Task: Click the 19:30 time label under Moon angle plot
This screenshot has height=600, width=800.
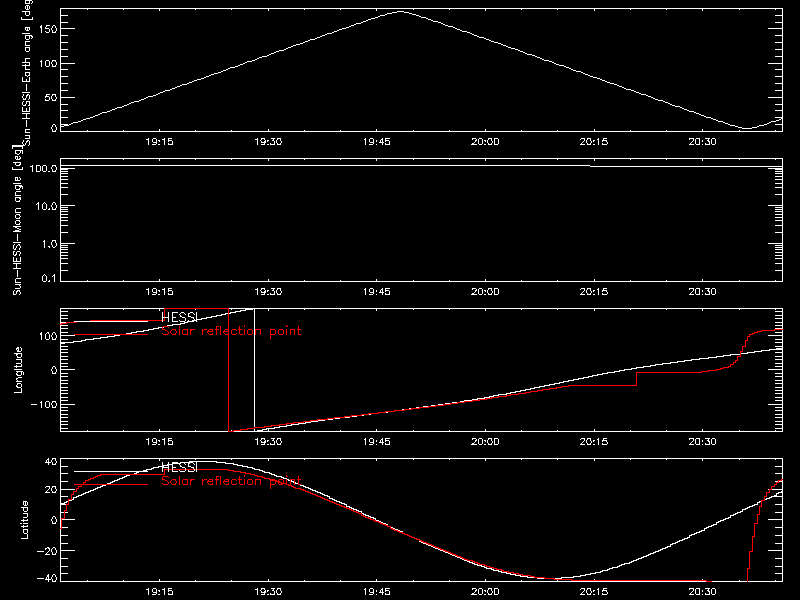Action: tap(268, 292)
